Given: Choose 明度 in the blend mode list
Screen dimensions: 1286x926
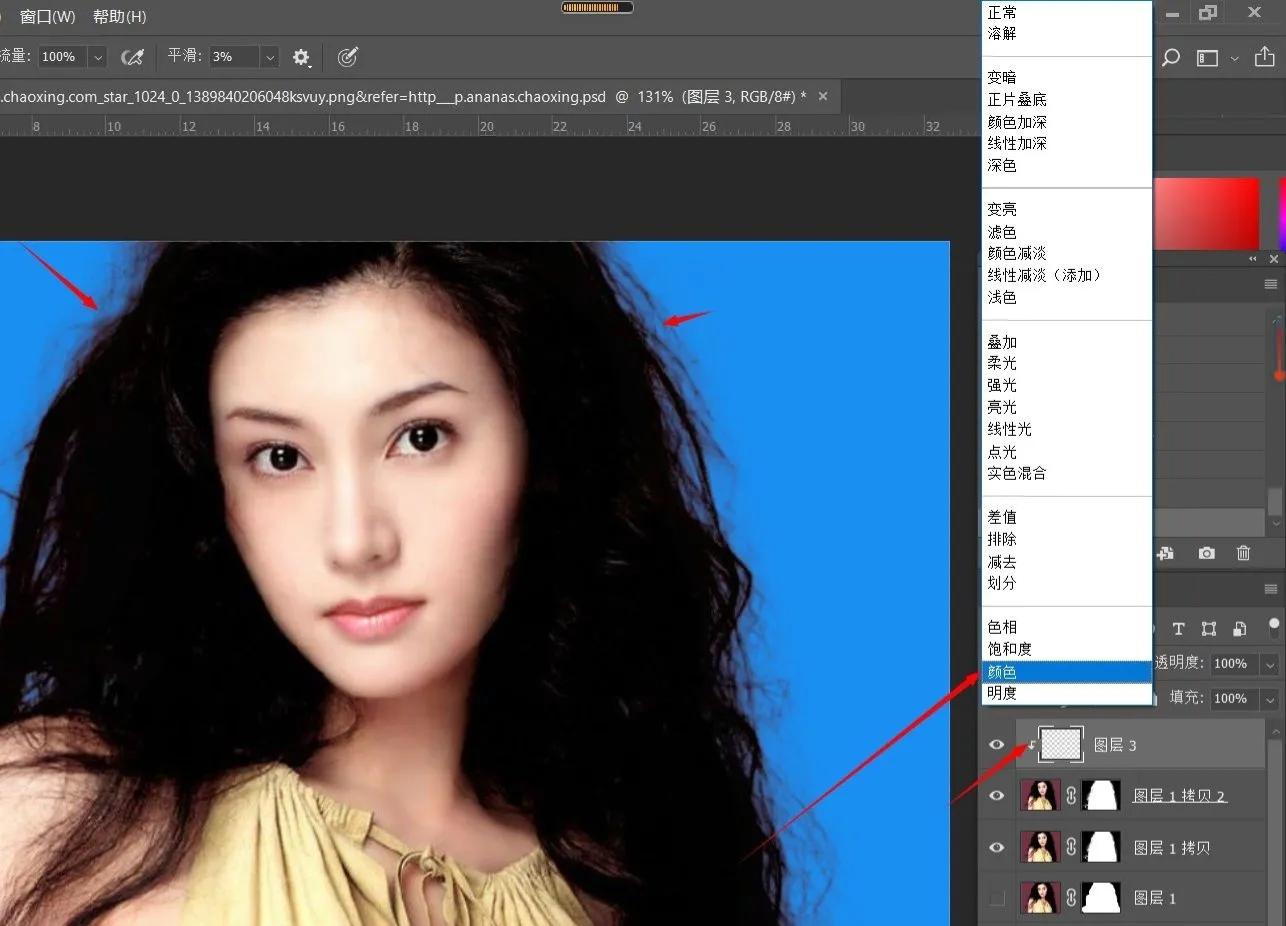Looking at the screenshot, I should (1002, 692).
